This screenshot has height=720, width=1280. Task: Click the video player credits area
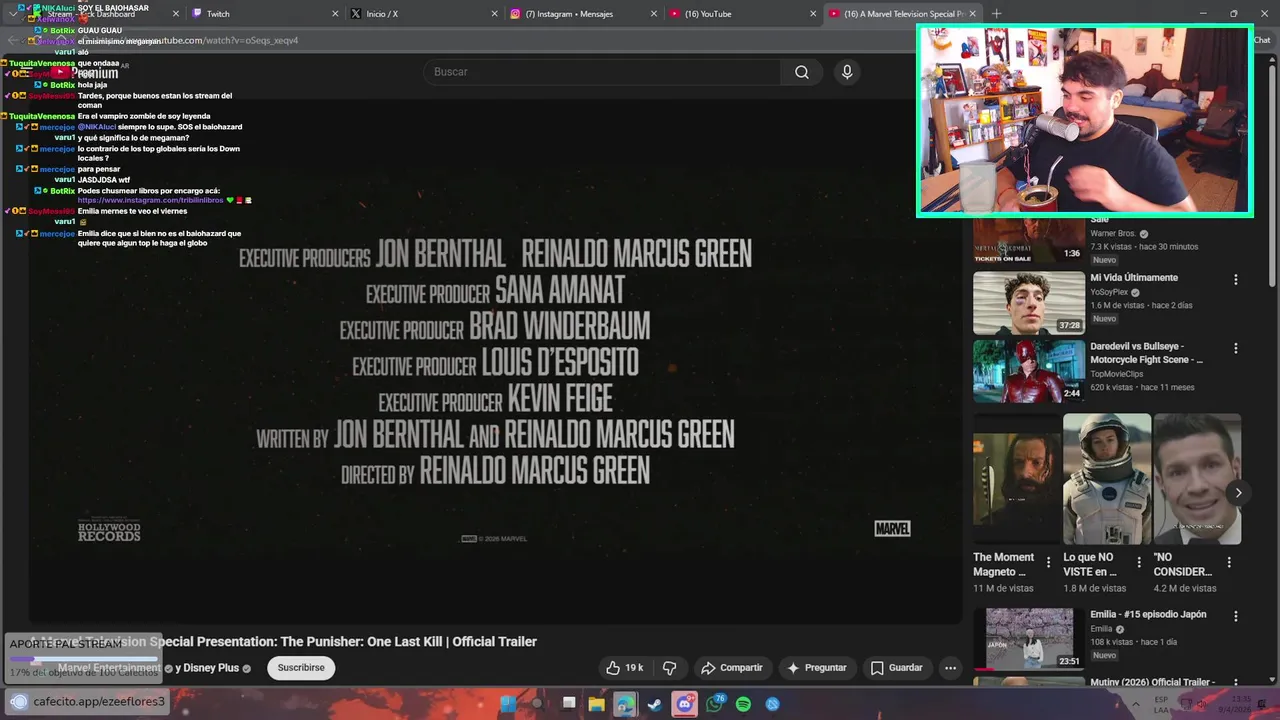(495, 362)
